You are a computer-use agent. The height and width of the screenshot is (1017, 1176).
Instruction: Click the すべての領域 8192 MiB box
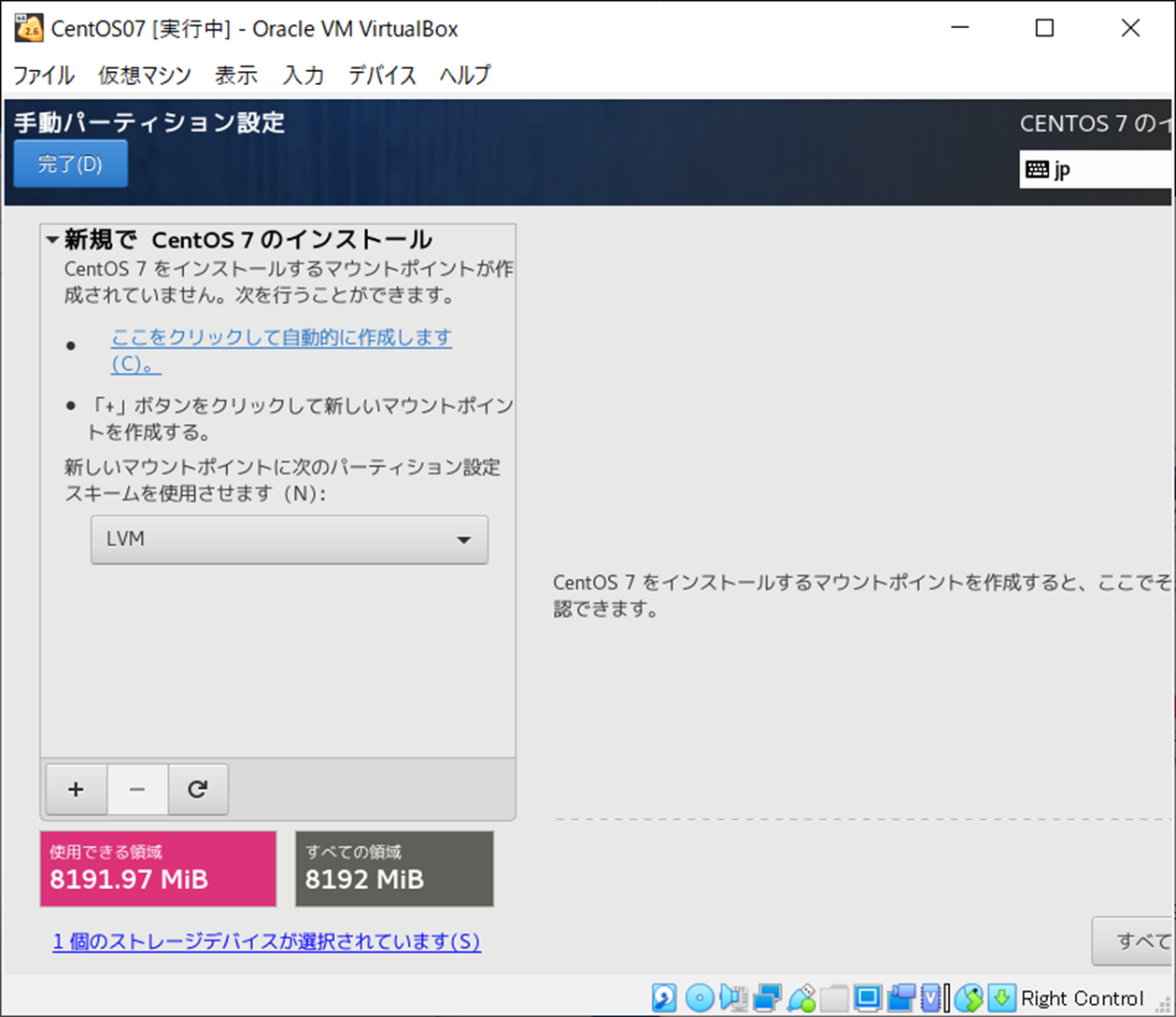[x=394, y=869]
